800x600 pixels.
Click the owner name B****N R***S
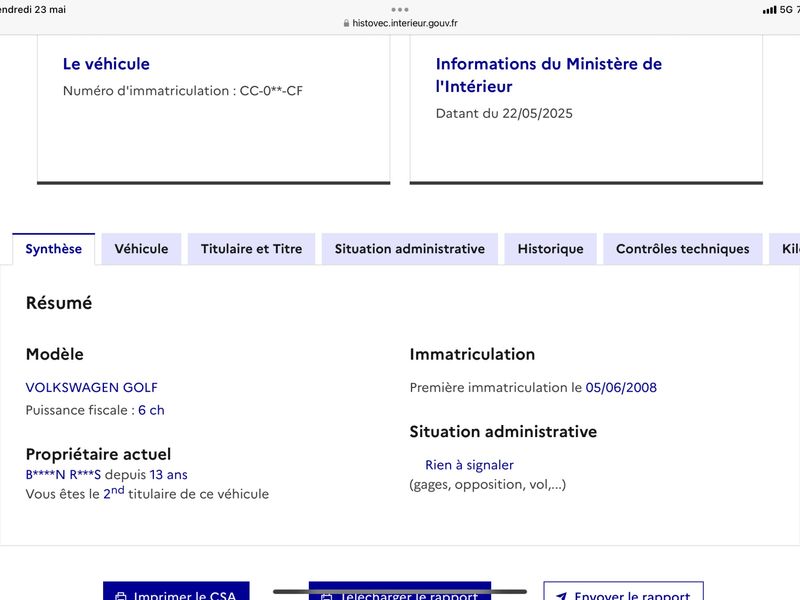tap(63, 475)
